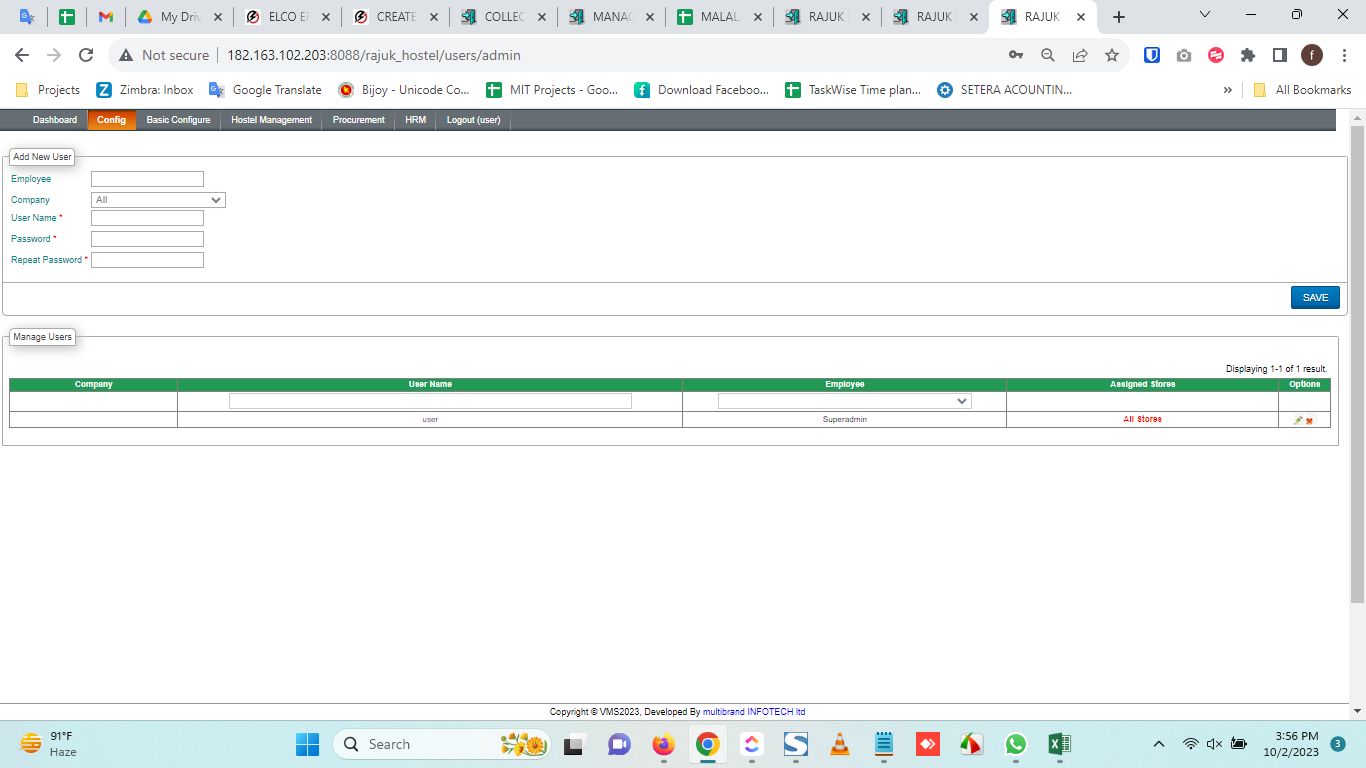Show hidden system tray icons
The image size is (1366, 768).
coord(1159,744)
